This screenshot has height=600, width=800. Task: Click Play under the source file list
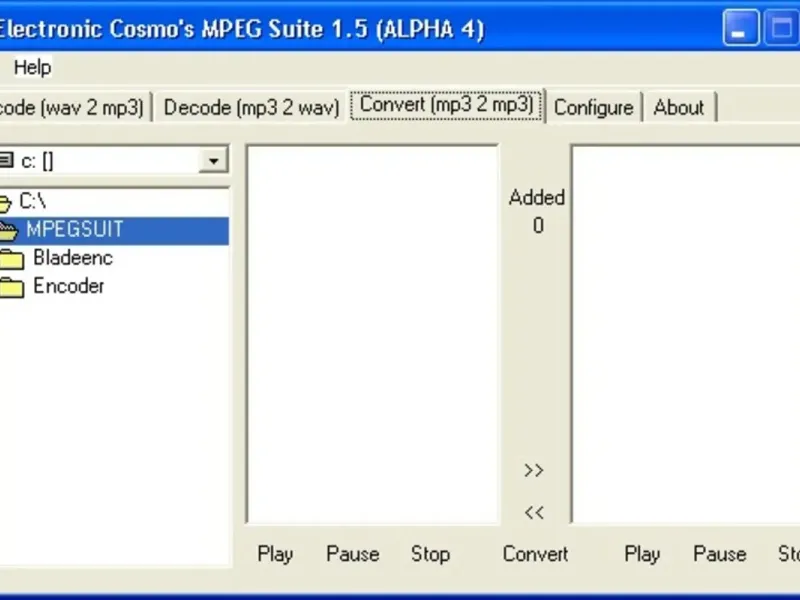[275, 554]
